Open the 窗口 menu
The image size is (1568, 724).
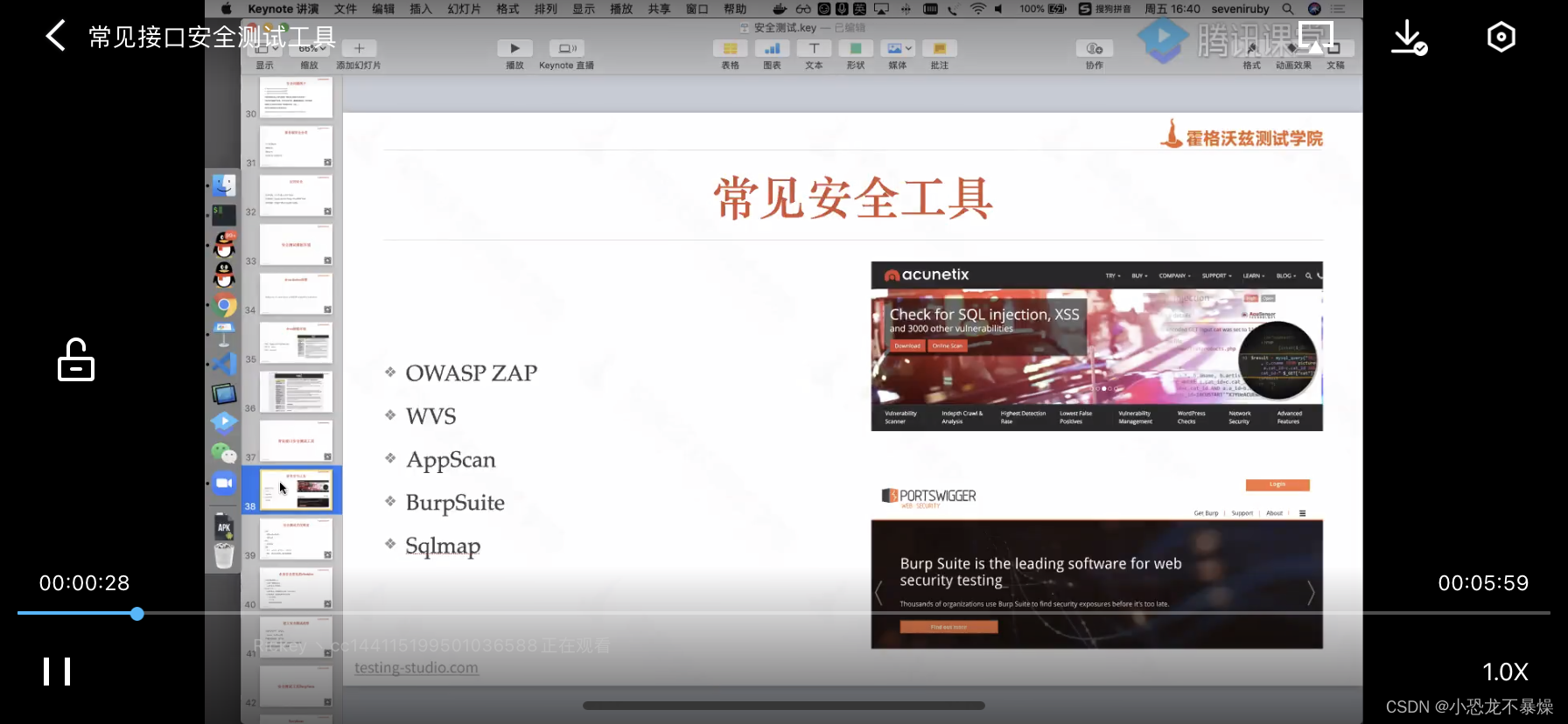[697, 9]
